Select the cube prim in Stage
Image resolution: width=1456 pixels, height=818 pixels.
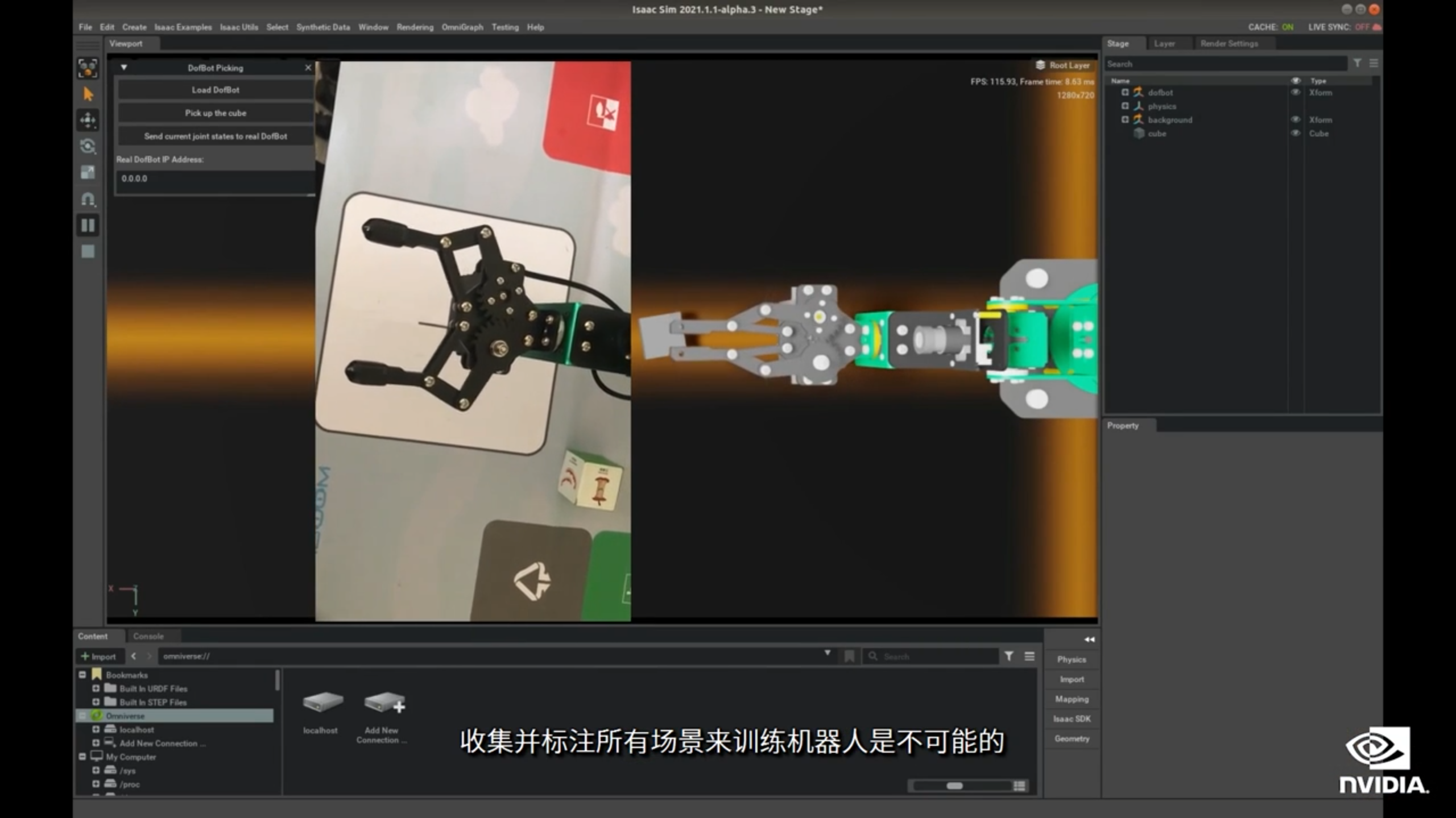coord(1157,134)
